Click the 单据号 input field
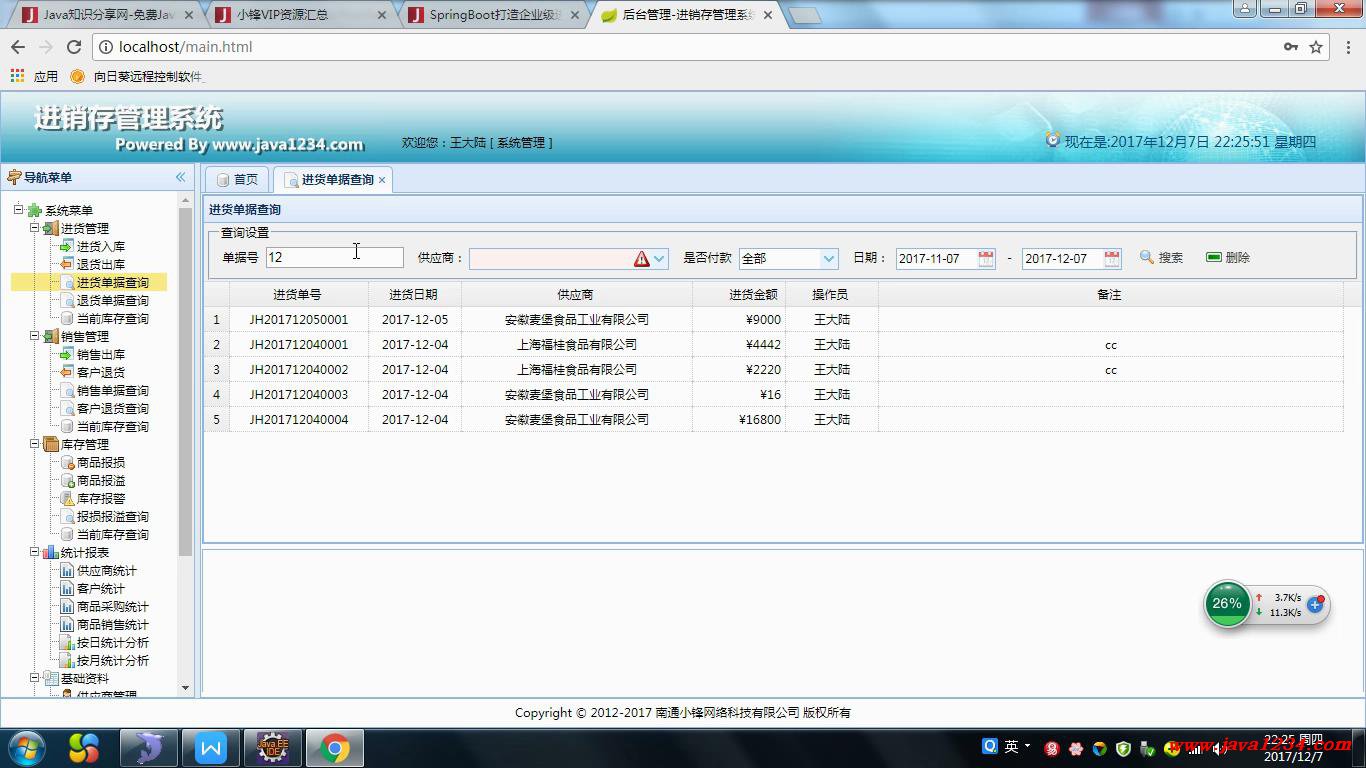Image resolution: width=1366 pixels, height=768 pixels. click(x=334, y=258)
